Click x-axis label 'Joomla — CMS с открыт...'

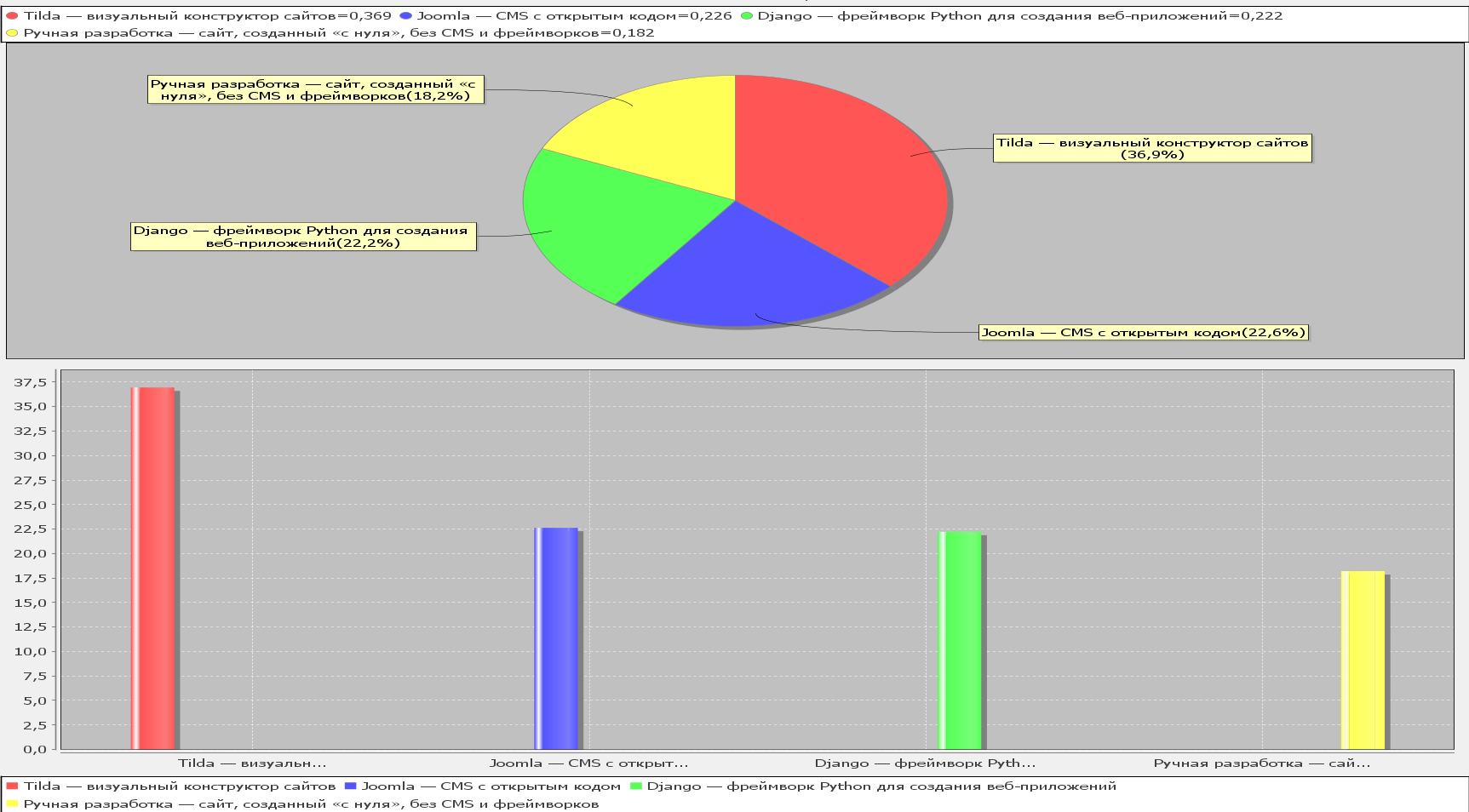588,763
